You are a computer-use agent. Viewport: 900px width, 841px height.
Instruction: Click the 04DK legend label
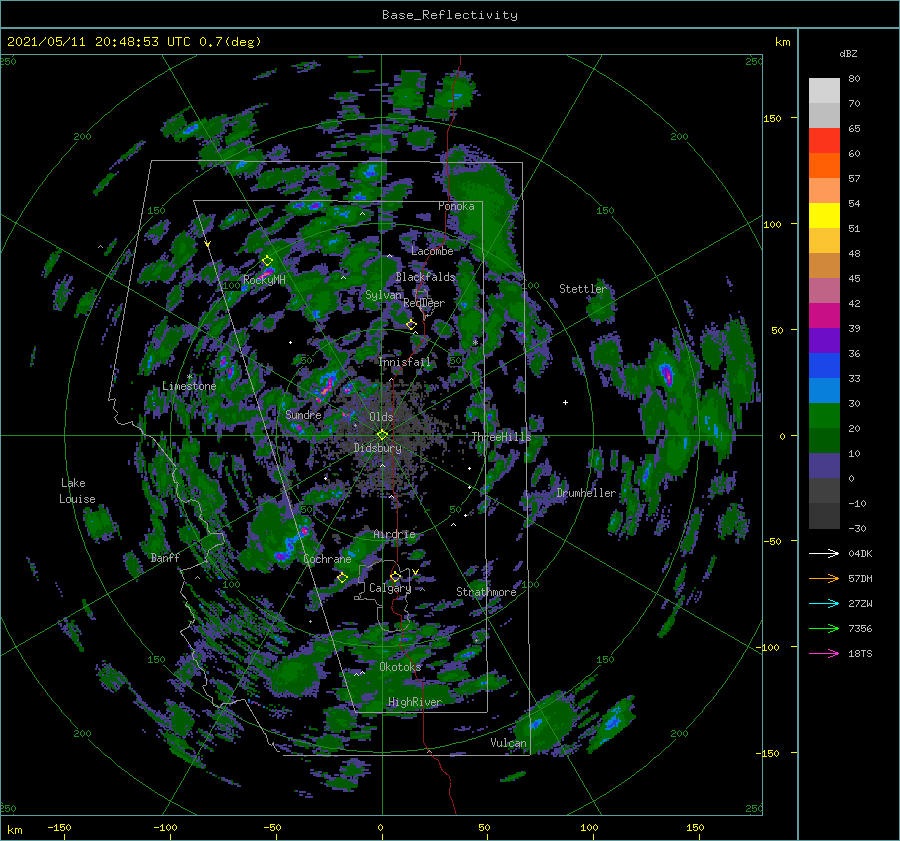tap(860, 553)
